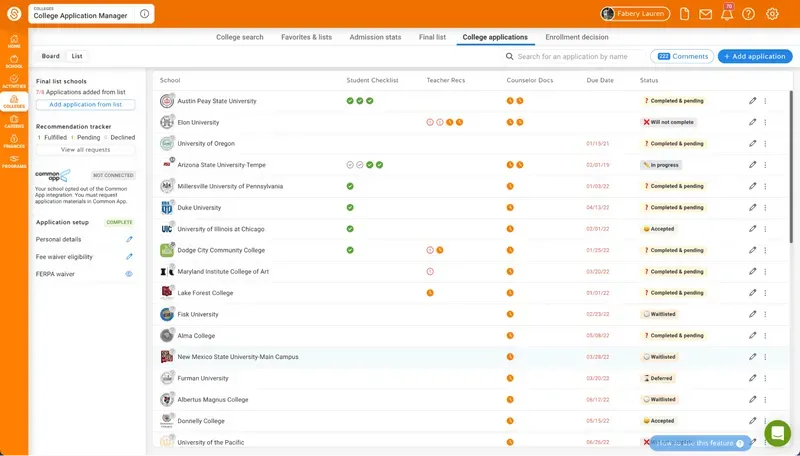Open more options for University of Illinois at Chicago

tap(765, 229)
